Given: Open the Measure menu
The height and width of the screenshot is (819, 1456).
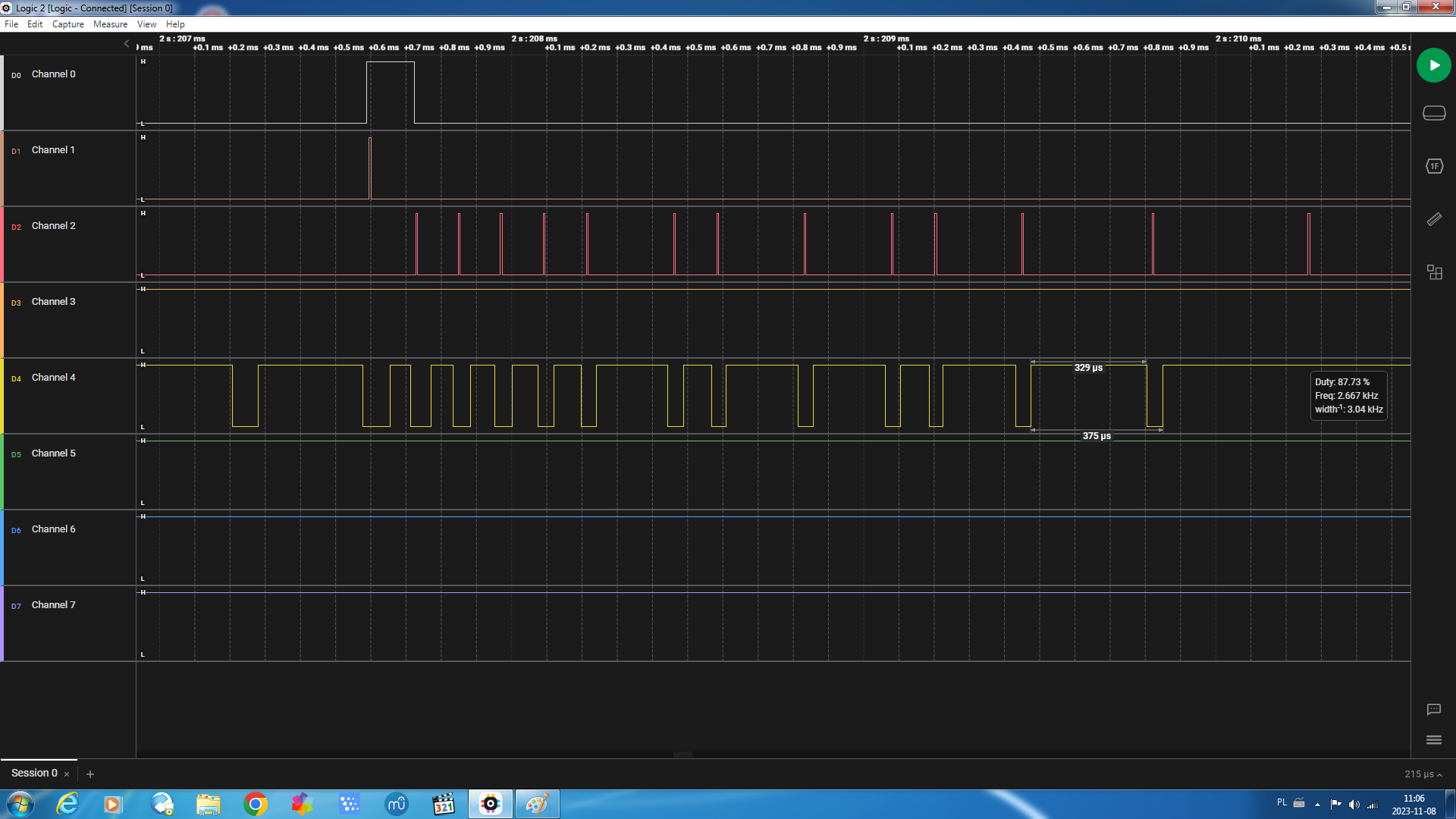Looking at the screenshot, I should (111, 24).
